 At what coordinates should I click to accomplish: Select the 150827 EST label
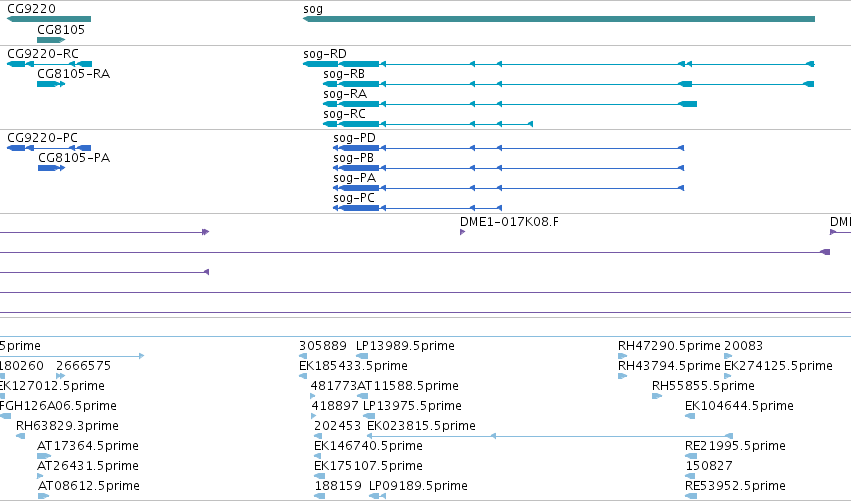click(x=709, y=466)
